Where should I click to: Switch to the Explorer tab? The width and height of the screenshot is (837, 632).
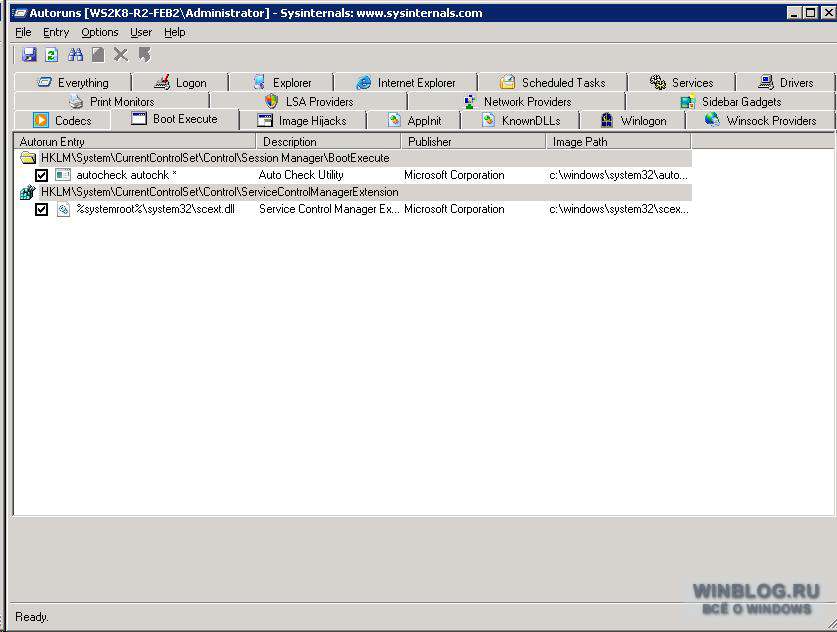tap(281, 82)
